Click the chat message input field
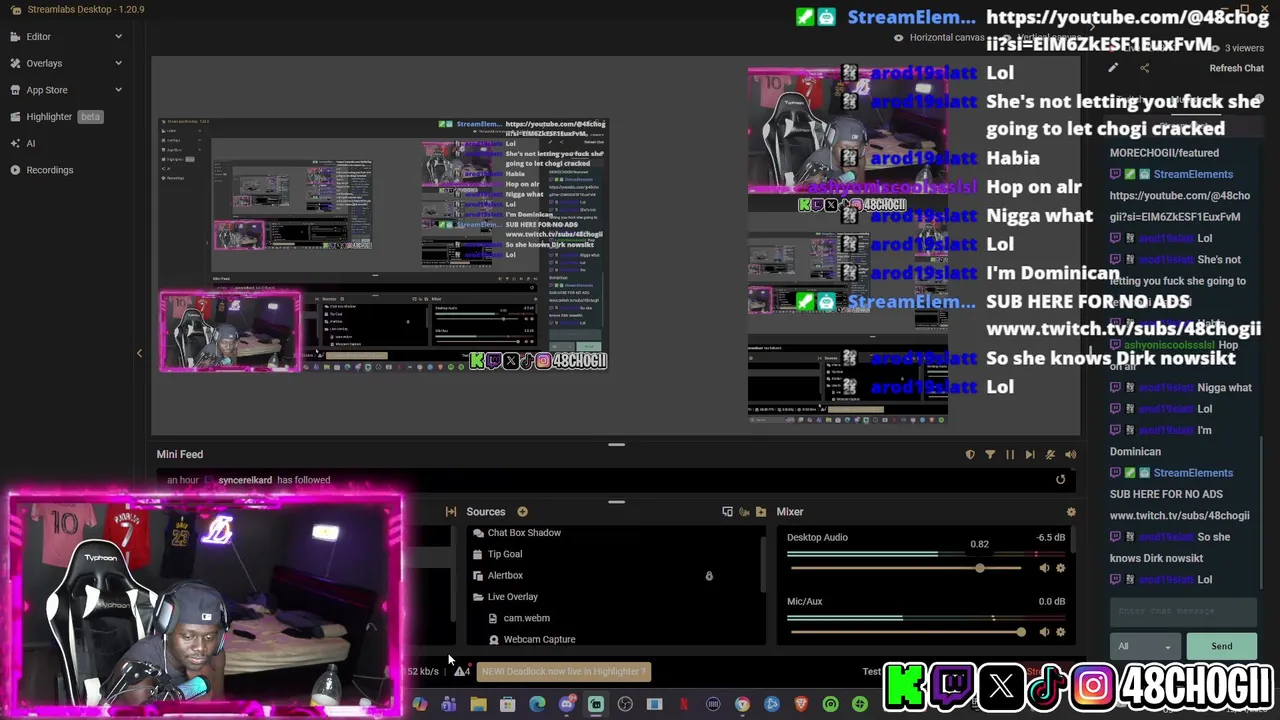The height and width of the screenshot is (720, 1280). pos(1183,611)
